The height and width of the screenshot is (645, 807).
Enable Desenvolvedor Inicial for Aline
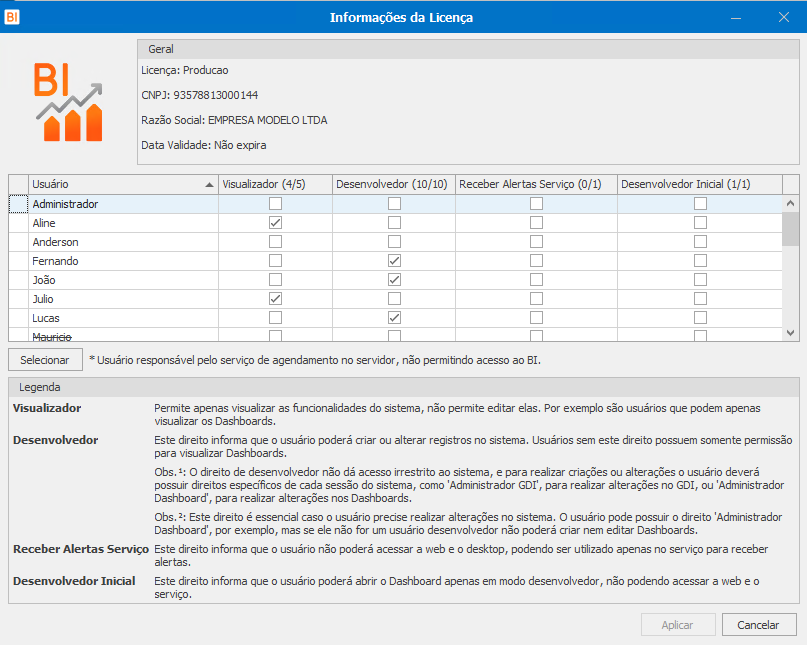tap(700, 223)
